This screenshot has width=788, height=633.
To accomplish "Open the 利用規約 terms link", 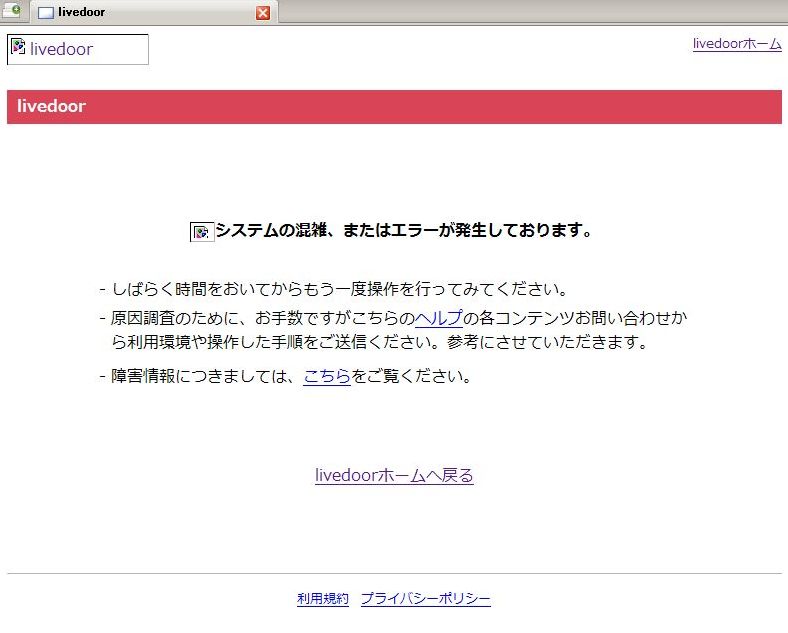I will pos(323,598).
